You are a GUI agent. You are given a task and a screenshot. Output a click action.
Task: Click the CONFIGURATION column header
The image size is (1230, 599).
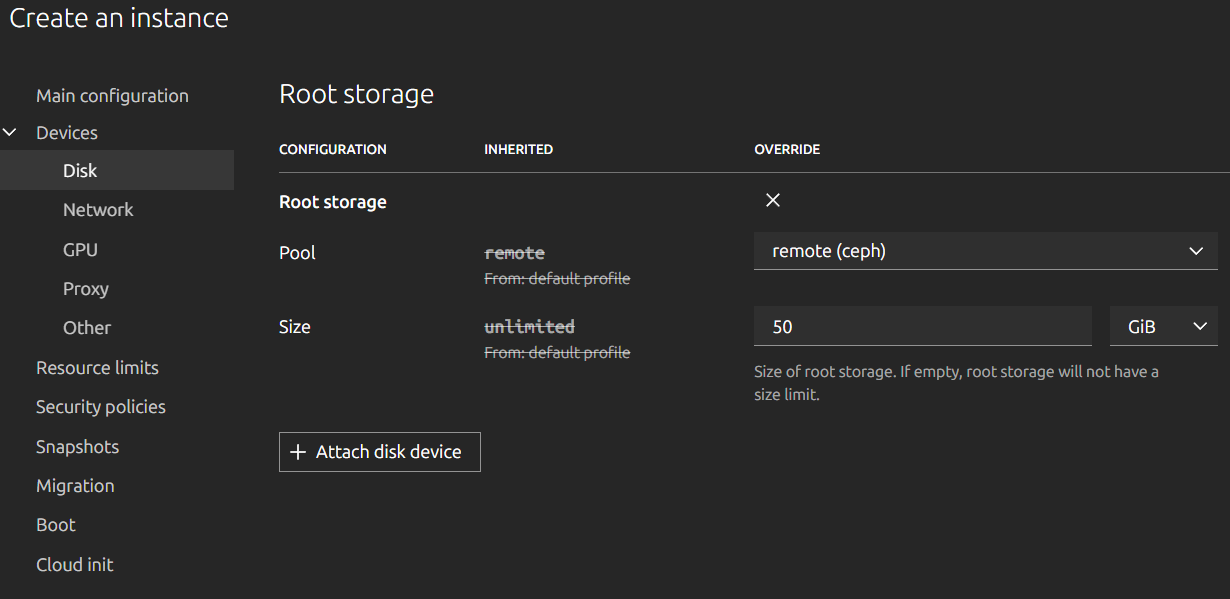click(x=333, y=149)
